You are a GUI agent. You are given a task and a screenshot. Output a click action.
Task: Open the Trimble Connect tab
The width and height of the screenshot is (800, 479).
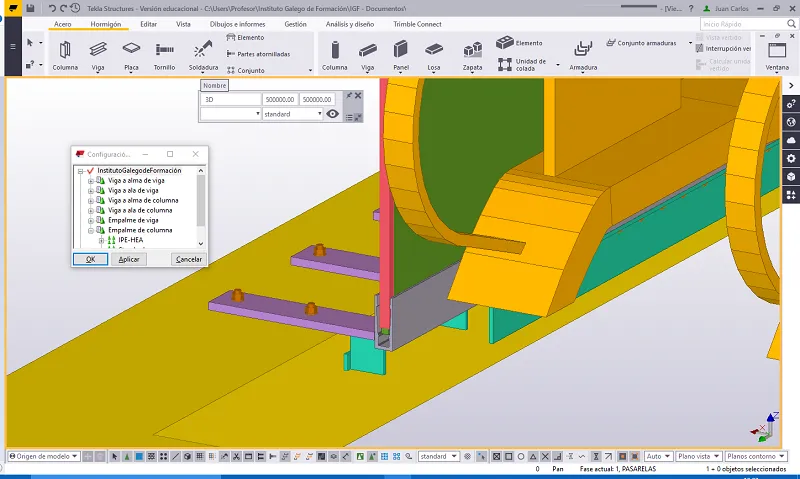pos(417,24)
